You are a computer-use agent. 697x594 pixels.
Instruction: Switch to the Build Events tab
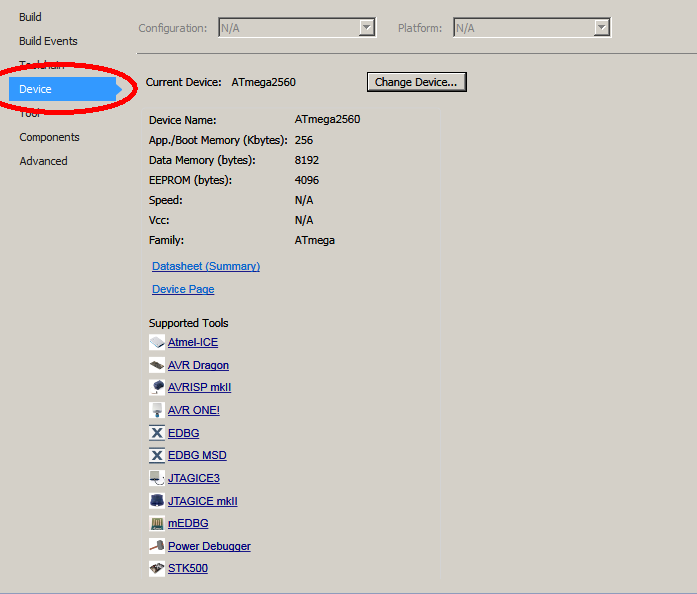48,41
